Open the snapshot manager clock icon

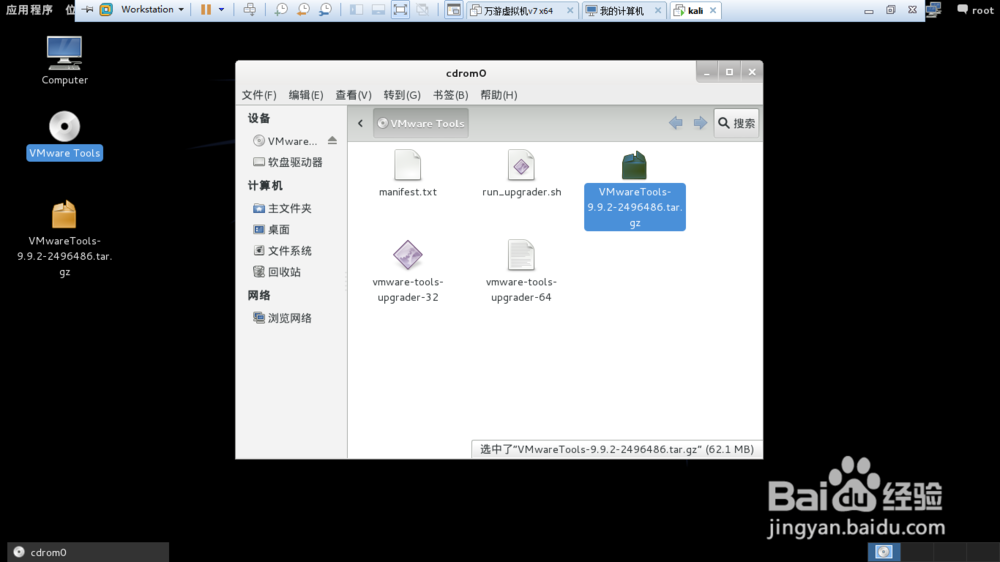tap(325, 10)
